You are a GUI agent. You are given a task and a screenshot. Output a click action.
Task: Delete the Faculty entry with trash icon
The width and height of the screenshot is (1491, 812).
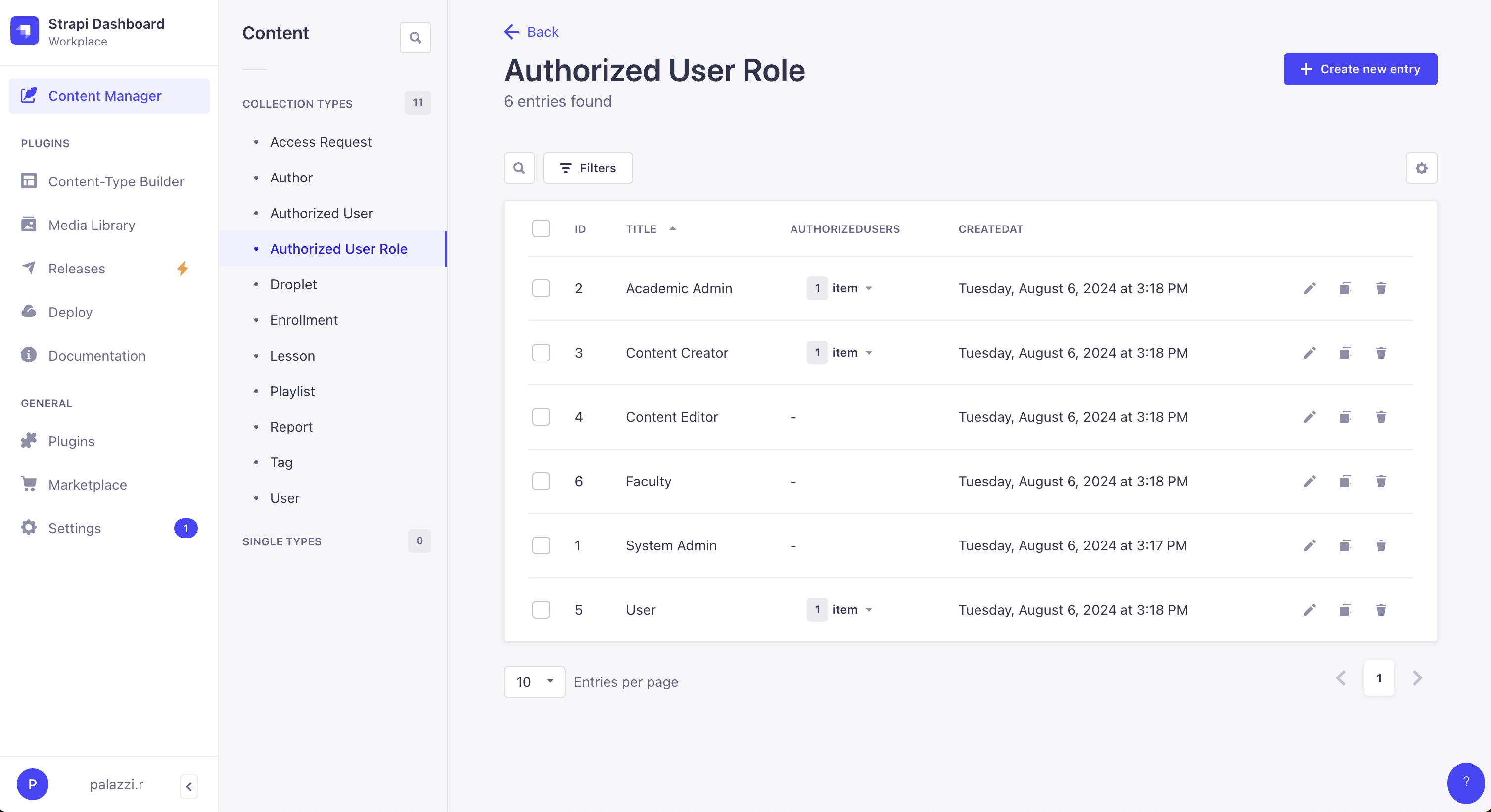pyautogui.click(x=1381, y=481)
